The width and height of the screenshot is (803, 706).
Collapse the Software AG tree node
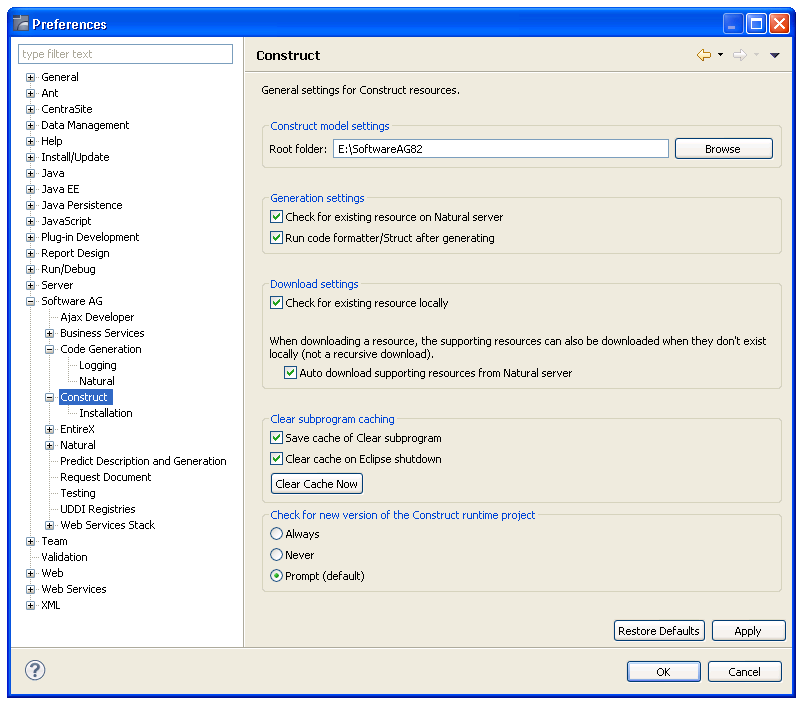pyautogui.click(x=30, y=301)
